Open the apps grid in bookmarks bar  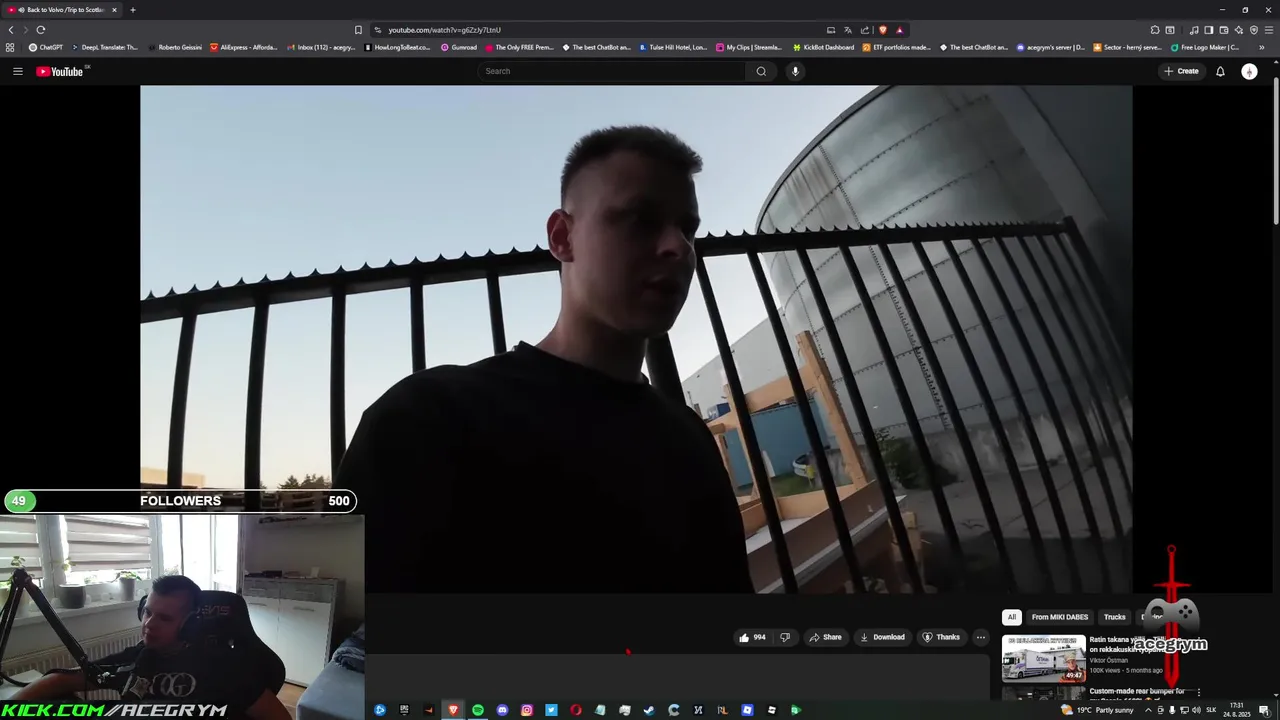(x=10, y=47)
